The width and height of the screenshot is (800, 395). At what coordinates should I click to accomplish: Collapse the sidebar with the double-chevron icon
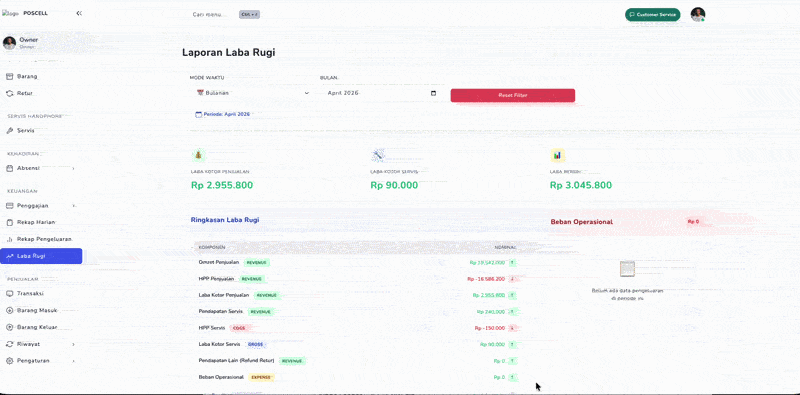[x=79, y=13]
